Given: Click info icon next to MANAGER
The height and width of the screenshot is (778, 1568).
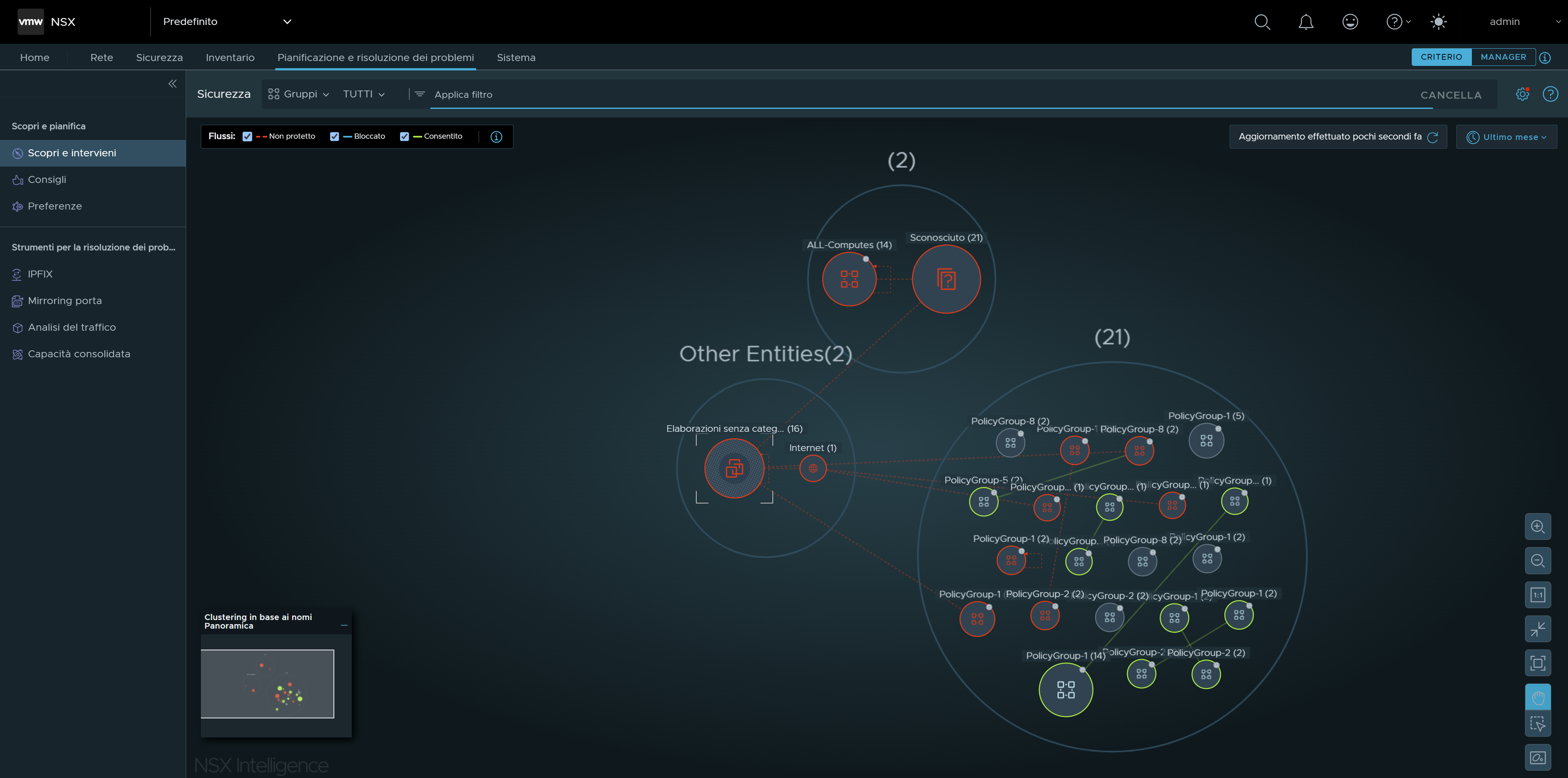Looking at the screenshot, I should (x=1545, y=58).
